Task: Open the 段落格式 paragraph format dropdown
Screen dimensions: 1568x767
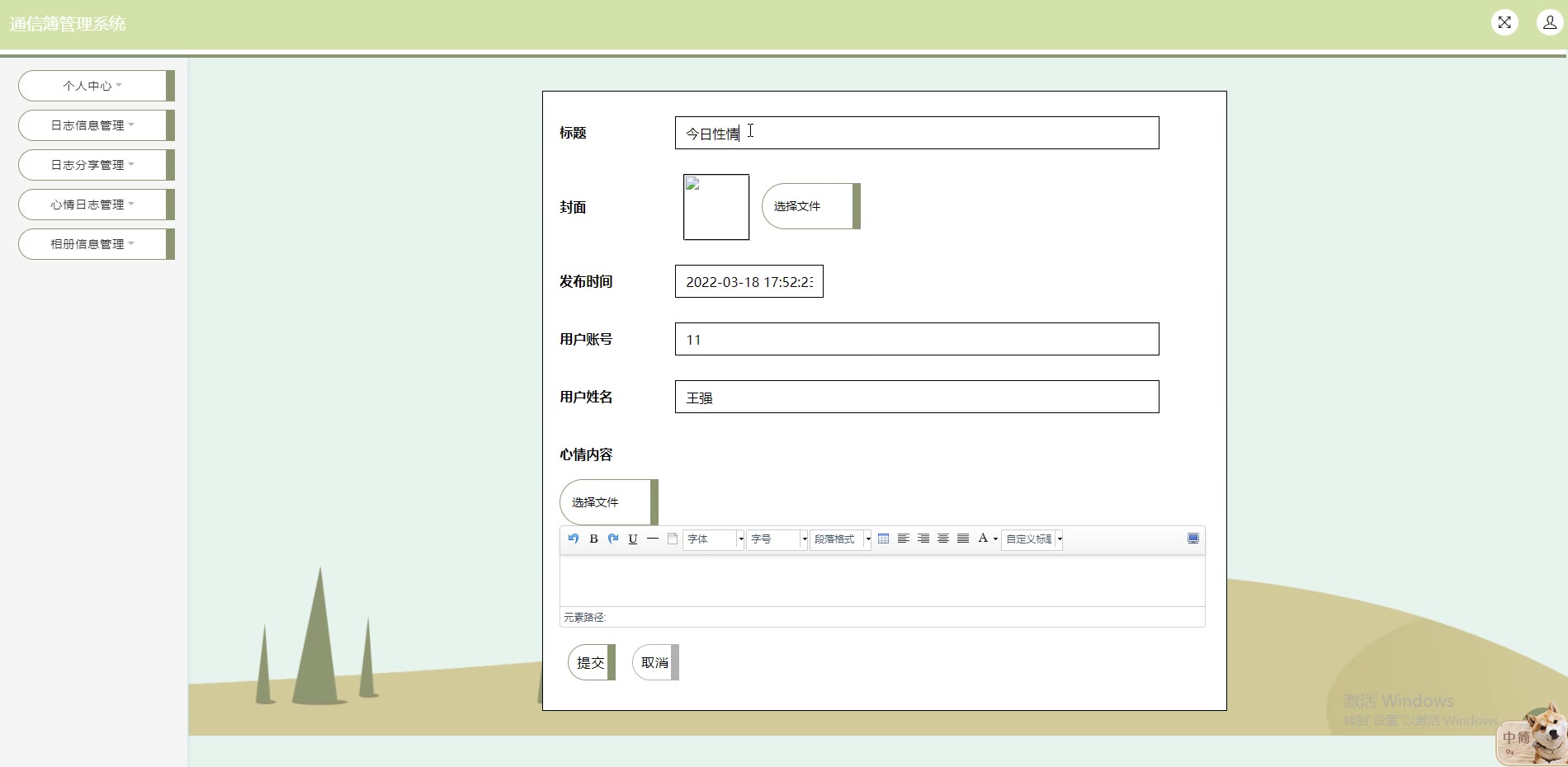Action: pyautogui.click(x=840, y=539)
